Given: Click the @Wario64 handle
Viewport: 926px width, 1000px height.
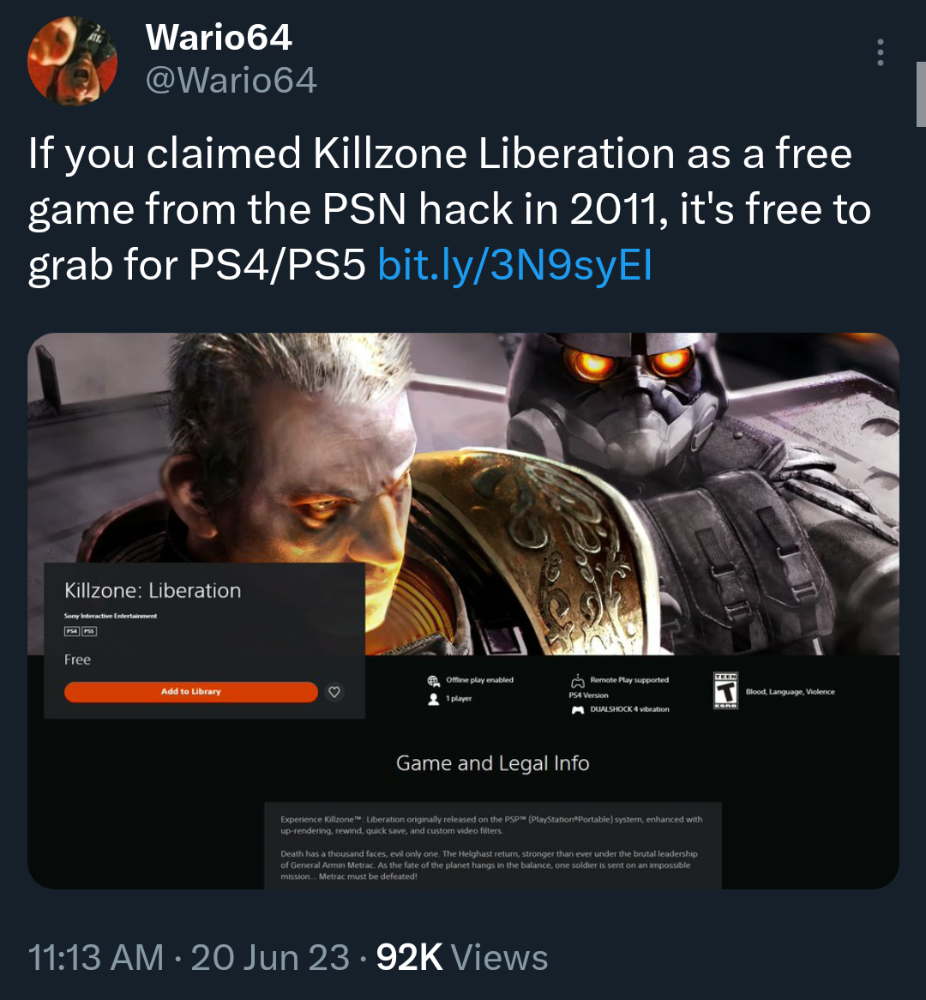Looking at the screenshot, I should click(231, 81).
